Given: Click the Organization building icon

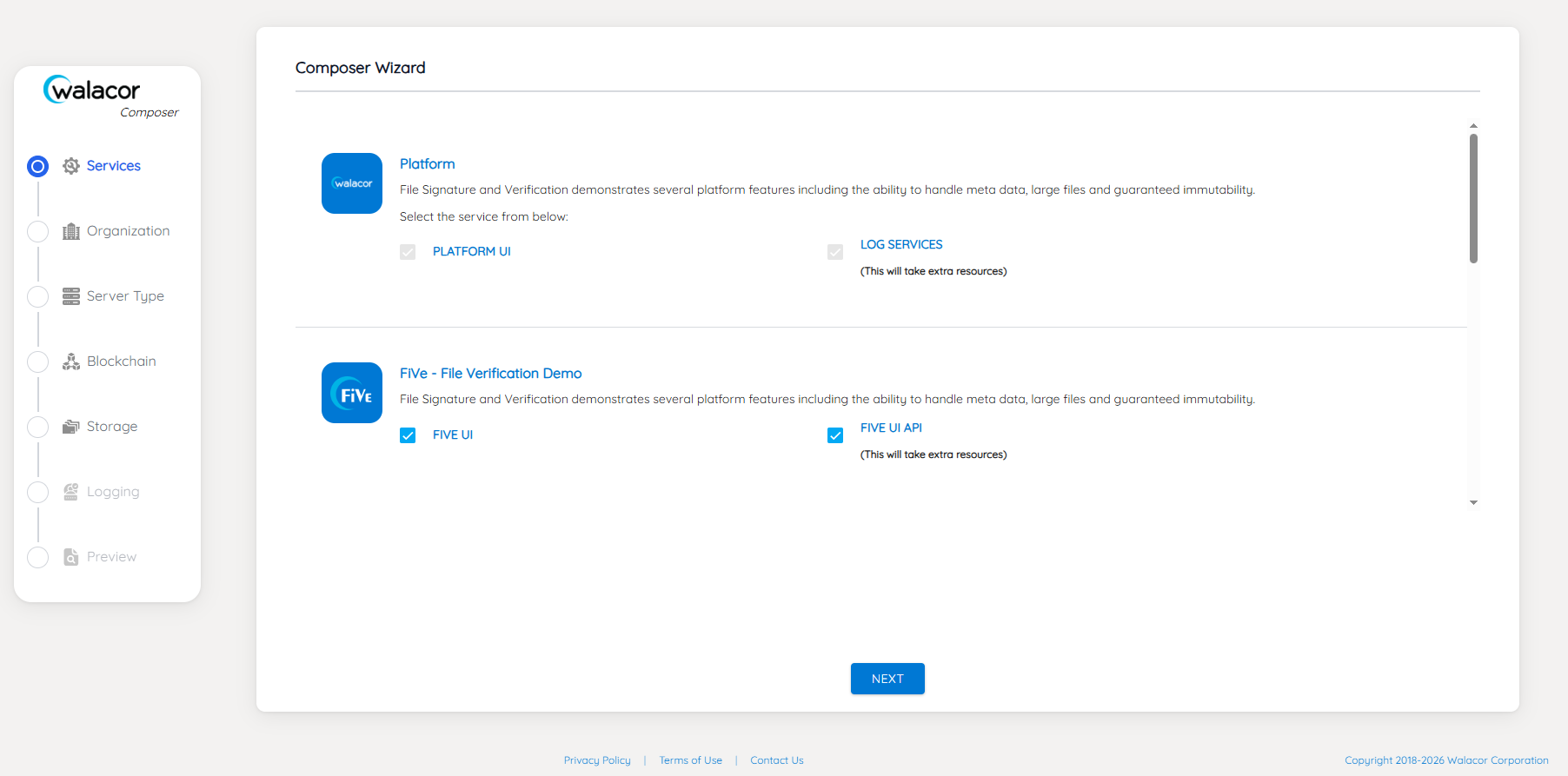Looking at the screenshot, I should tap(71, 231).
